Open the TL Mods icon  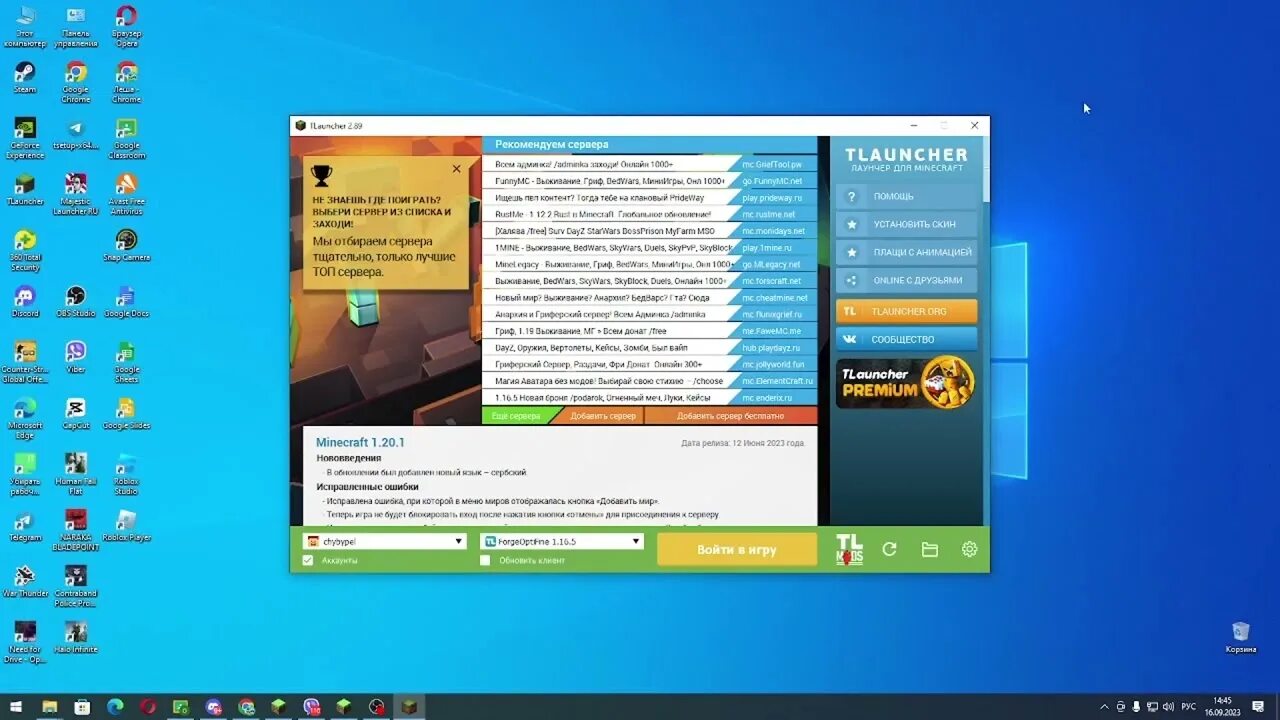coord(849,549)
